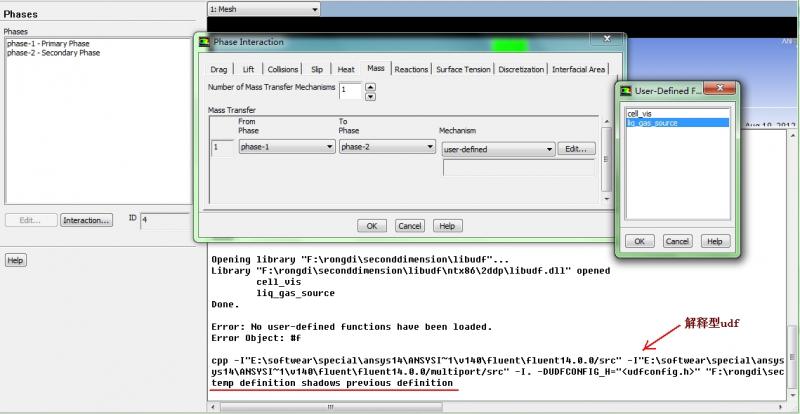Switch to the Heat tab

pyautogui.click(x=346, y=69)
